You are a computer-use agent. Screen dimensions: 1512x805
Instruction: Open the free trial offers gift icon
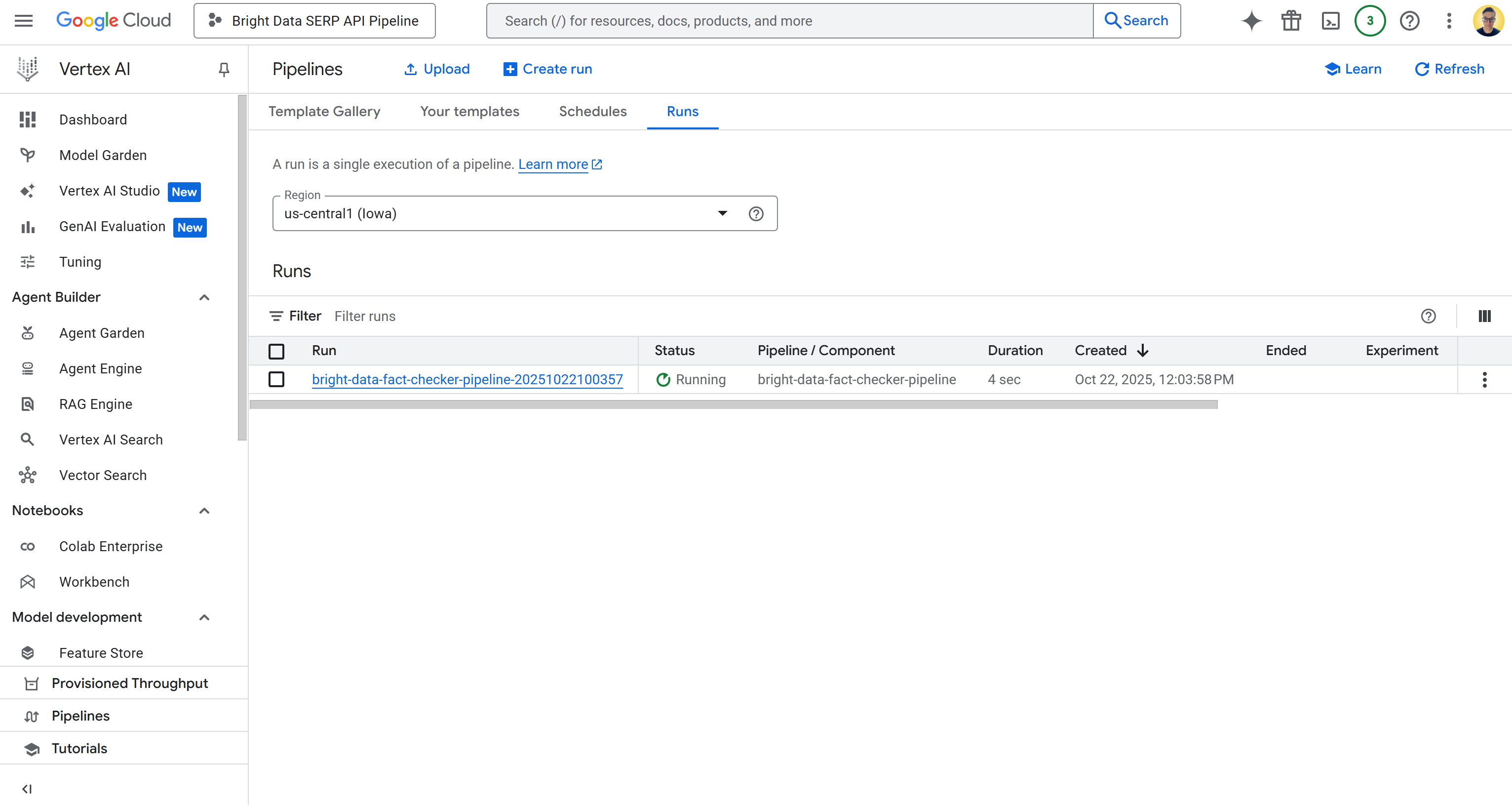(x=1291, y=21)
